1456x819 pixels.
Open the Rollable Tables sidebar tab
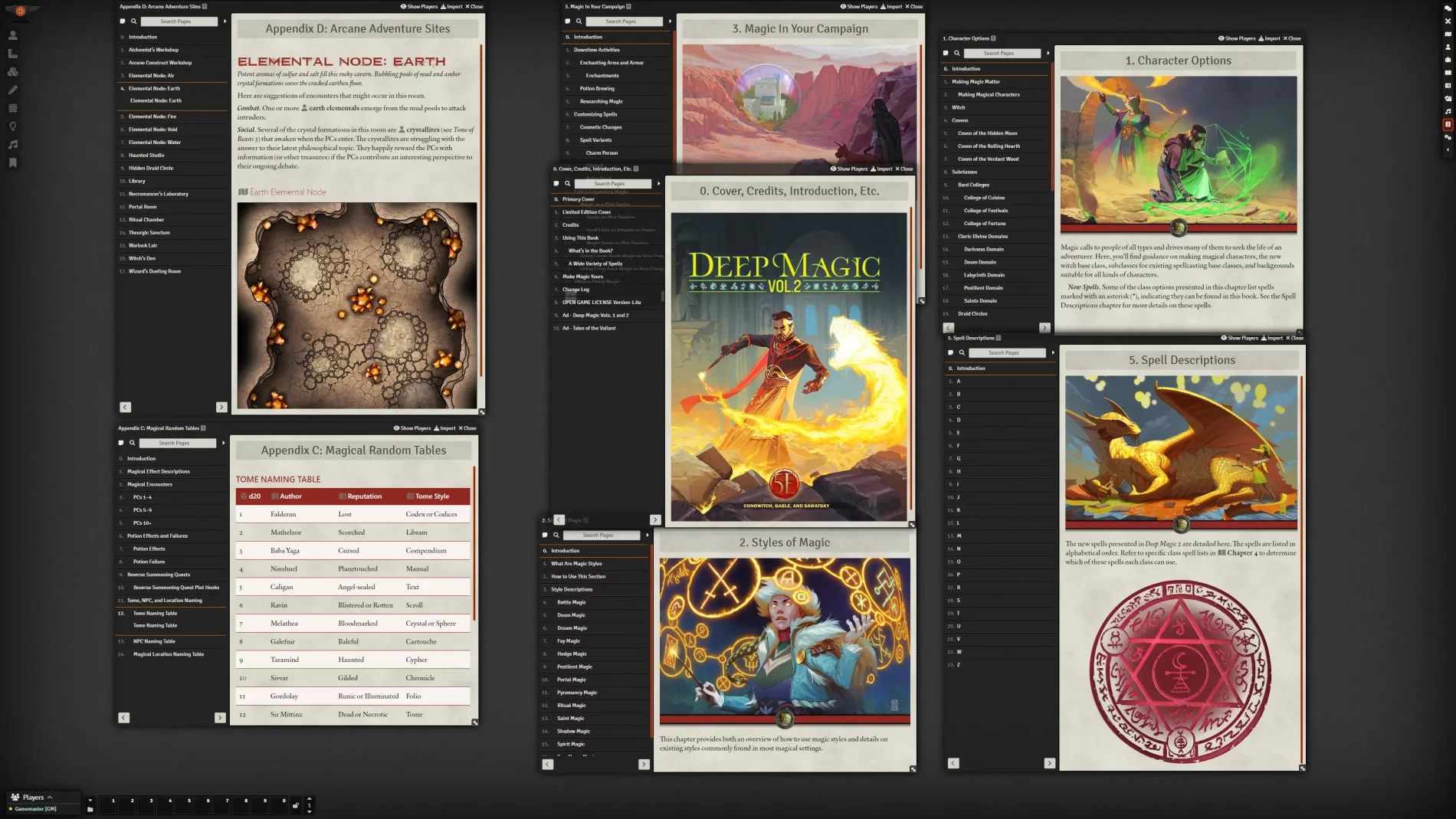click(x=1448, y=86)
